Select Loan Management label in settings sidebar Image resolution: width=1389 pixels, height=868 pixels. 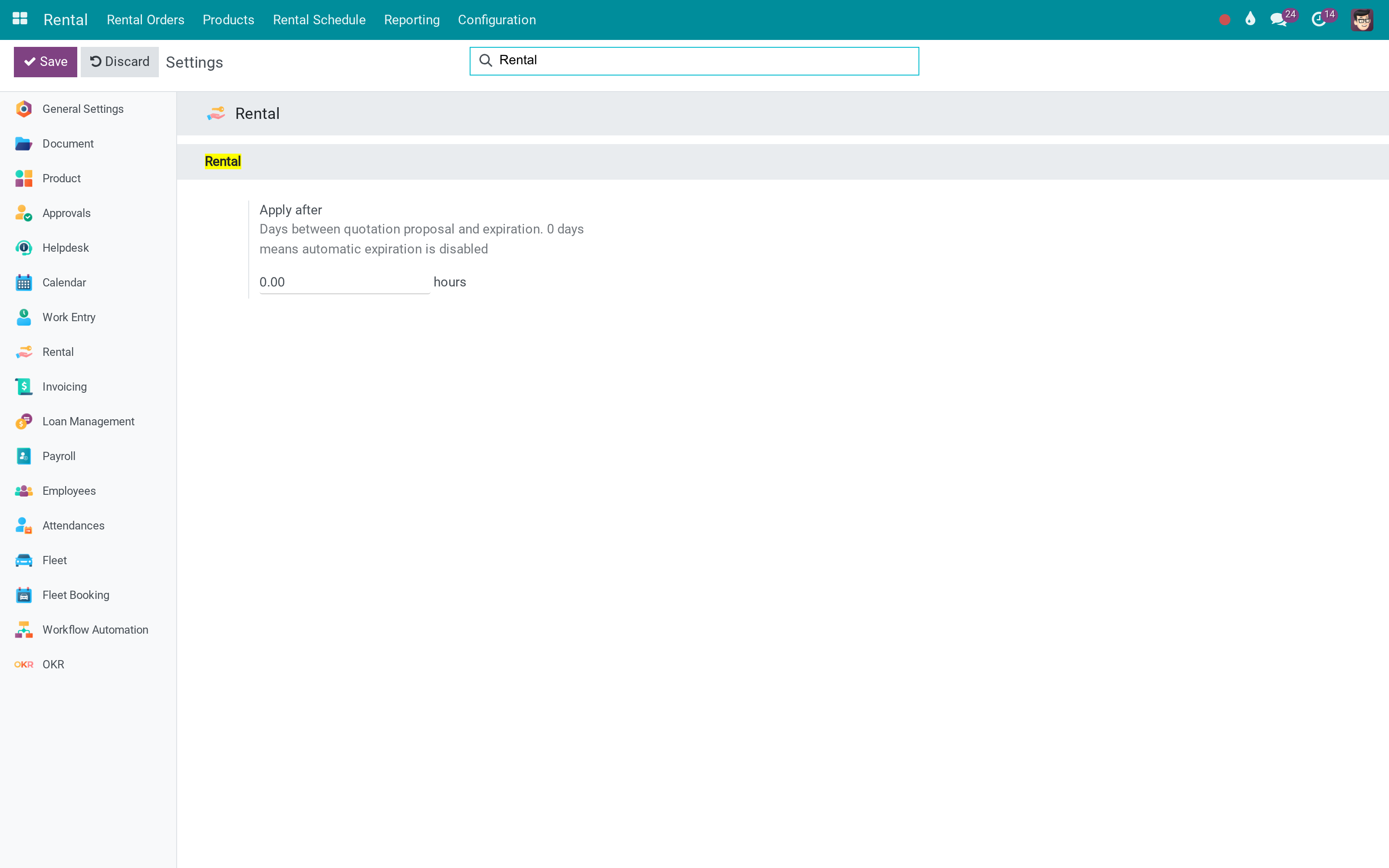(89, 421)
